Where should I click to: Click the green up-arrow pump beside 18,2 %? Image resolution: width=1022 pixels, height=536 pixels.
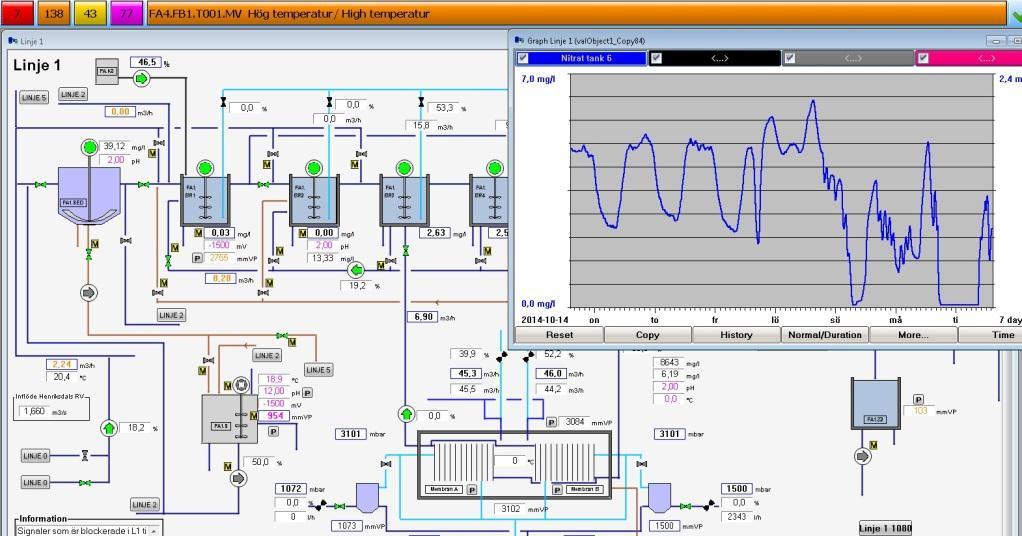click(109, 428)
